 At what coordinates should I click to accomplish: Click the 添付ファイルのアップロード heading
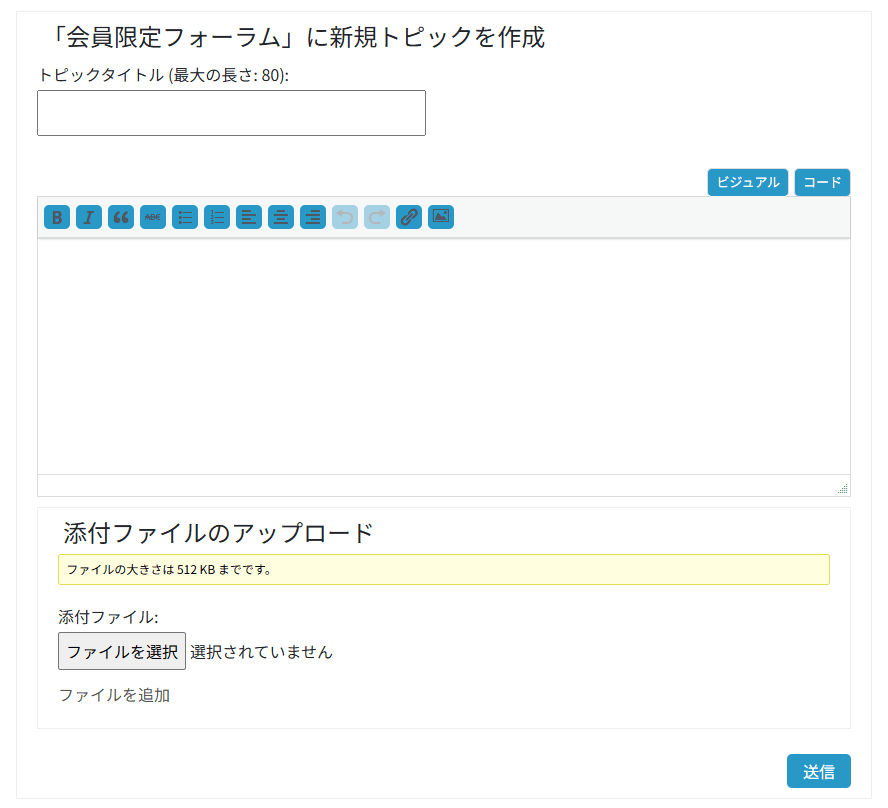(x=218, y=533)
